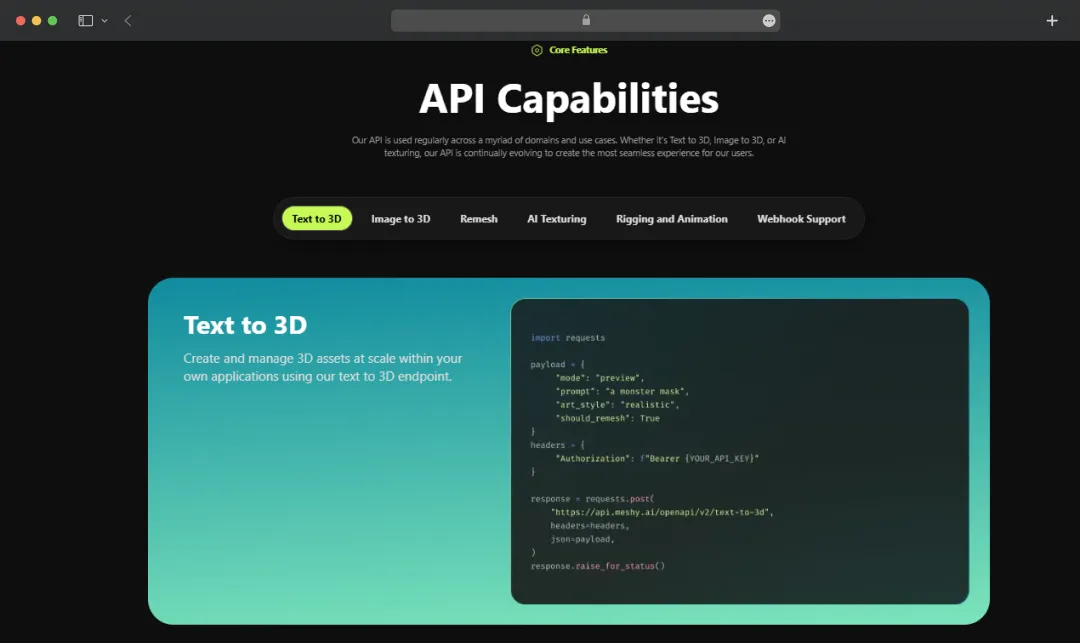Click the API intro paragraph text

click(x=569, y=146)
